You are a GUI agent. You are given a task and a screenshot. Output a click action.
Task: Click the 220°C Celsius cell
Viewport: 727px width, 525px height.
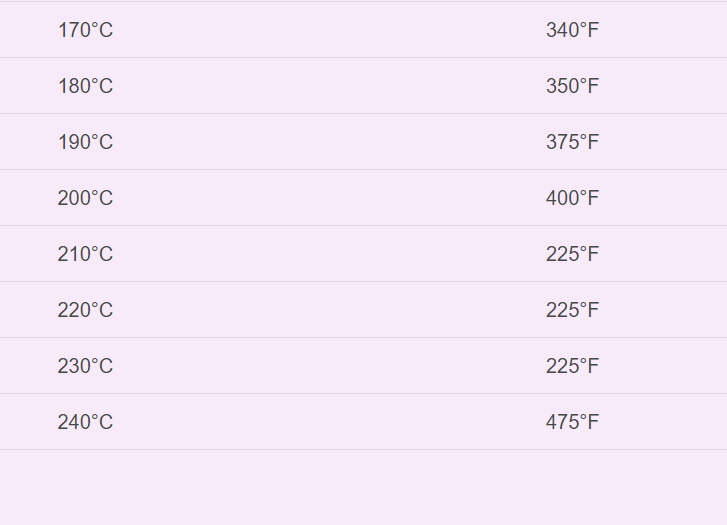pos(85,310)
